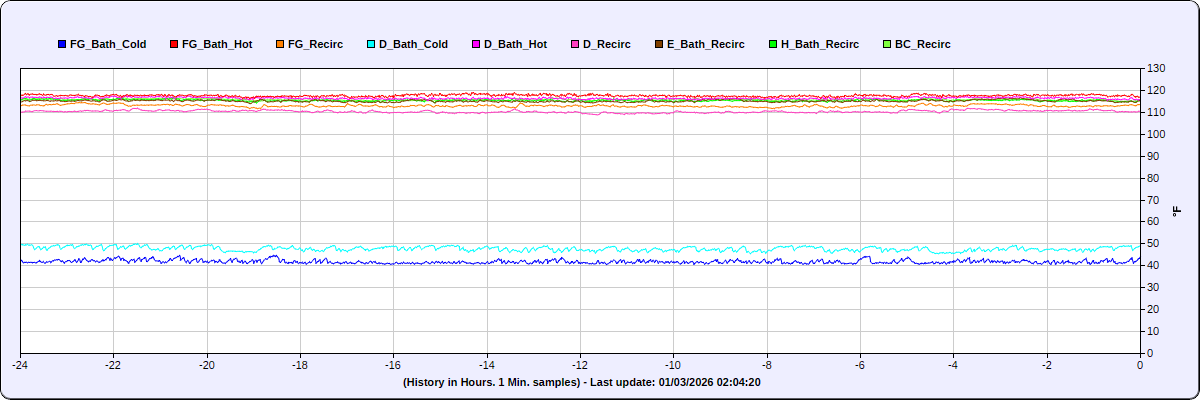
Task: Hide the D_Recirc series via its label
Action: pyautogui.click(x=607, y=45)
